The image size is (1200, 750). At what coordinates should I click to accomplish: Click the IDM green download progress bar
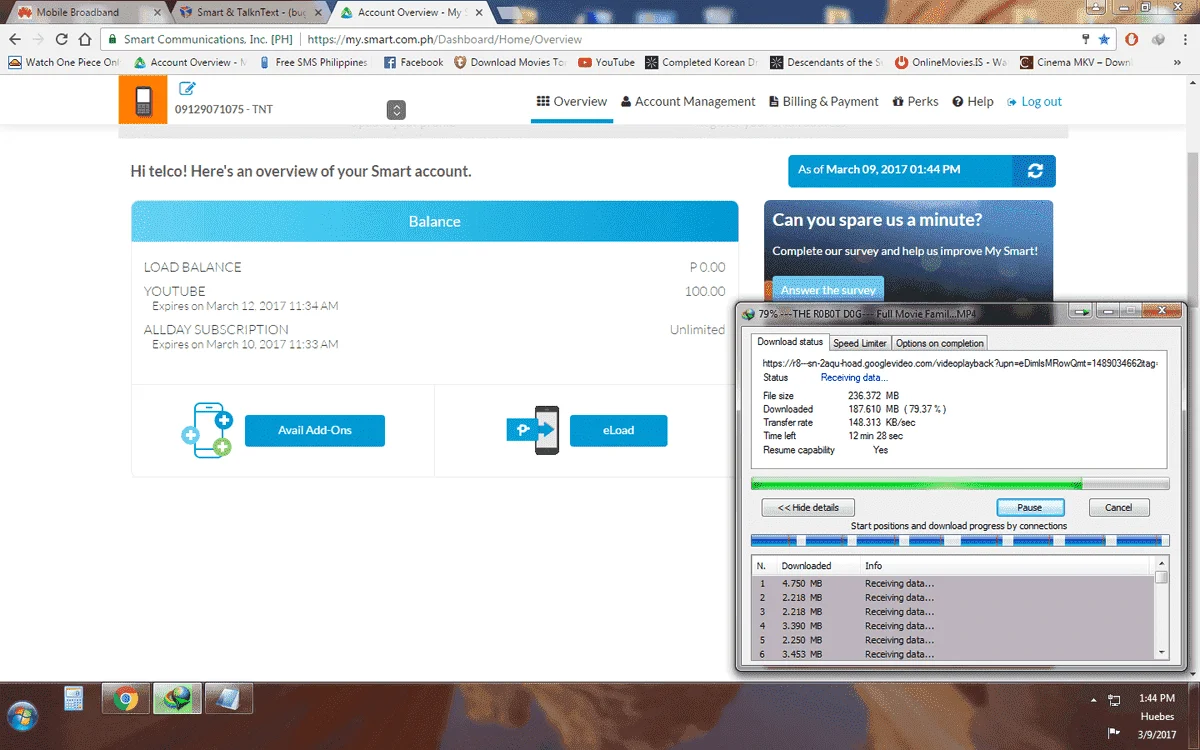pyautogui.click(x=960, y=484)
